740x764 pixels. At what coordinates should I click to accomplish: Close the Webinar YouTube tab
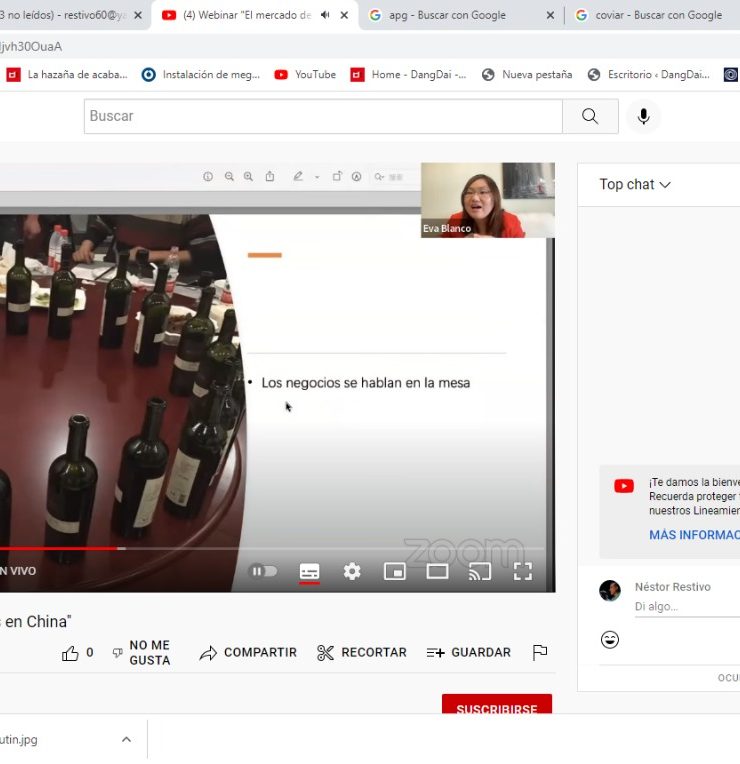pyautogui.click(x=344, y=15)
